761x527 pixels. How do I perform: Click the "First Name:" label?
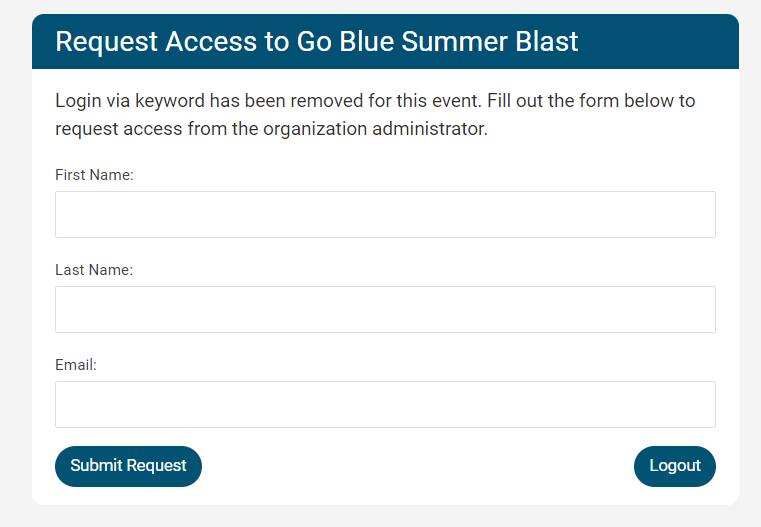[94, 175]
